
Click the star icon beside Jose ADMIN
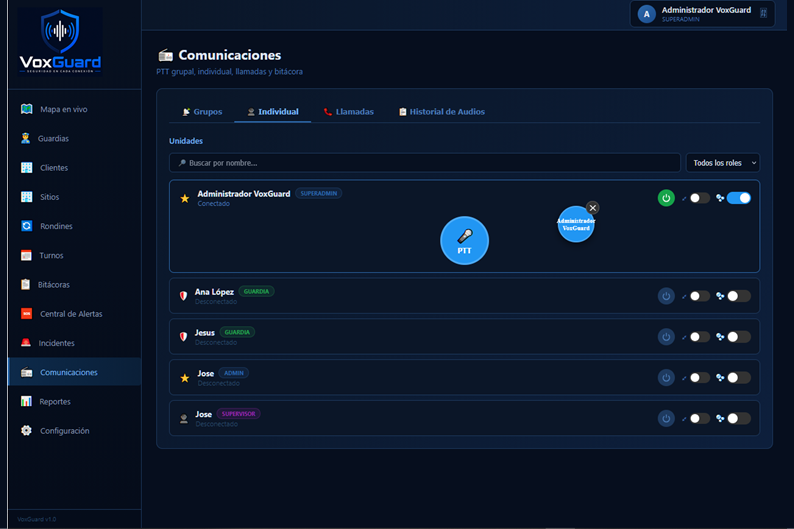pyautogui.click(x=185, y=378)
